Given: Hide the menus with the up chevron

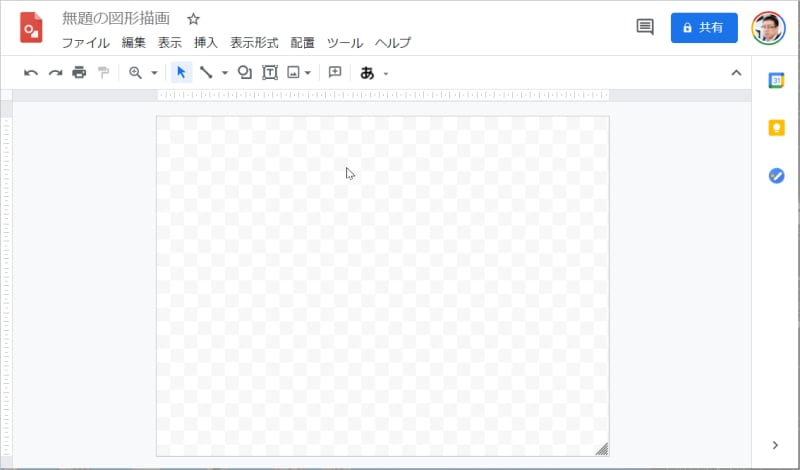Looking at the screenshot, I should click(x=736, y=73).
